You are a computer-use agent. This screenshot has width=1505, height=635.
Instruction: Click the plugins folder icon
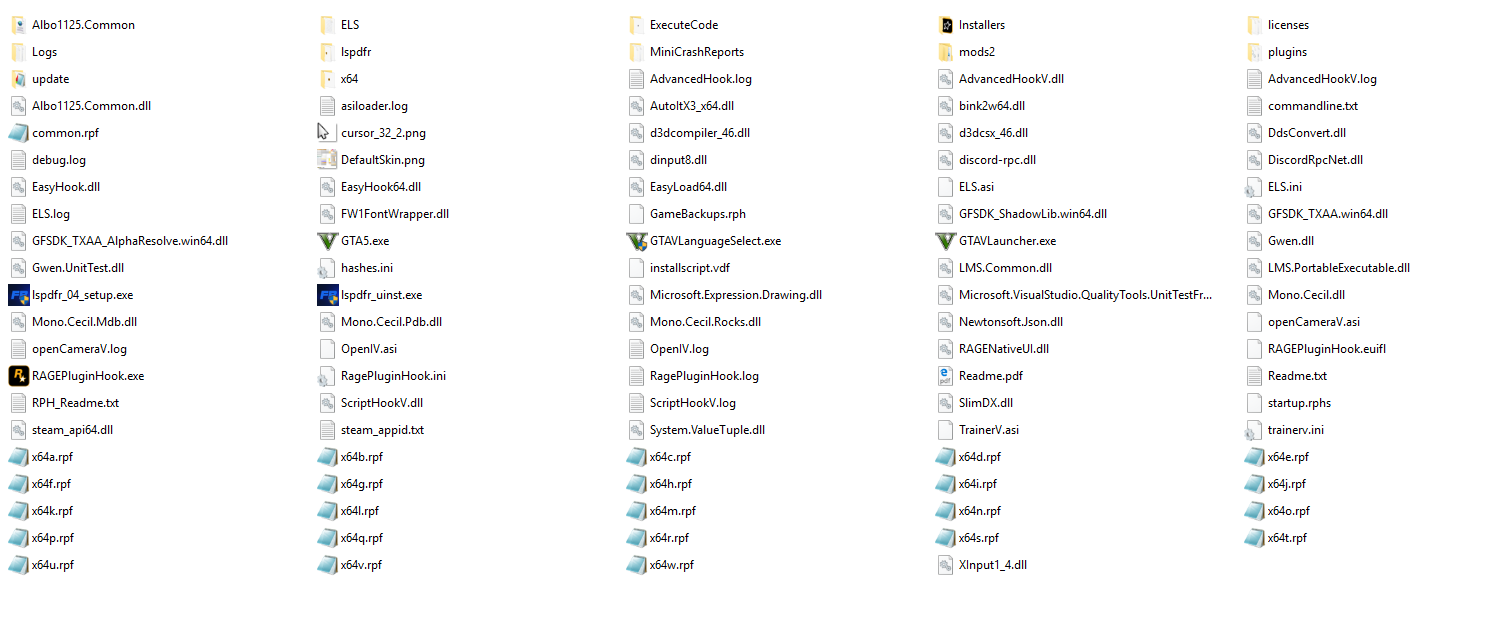click(1255, 52)
